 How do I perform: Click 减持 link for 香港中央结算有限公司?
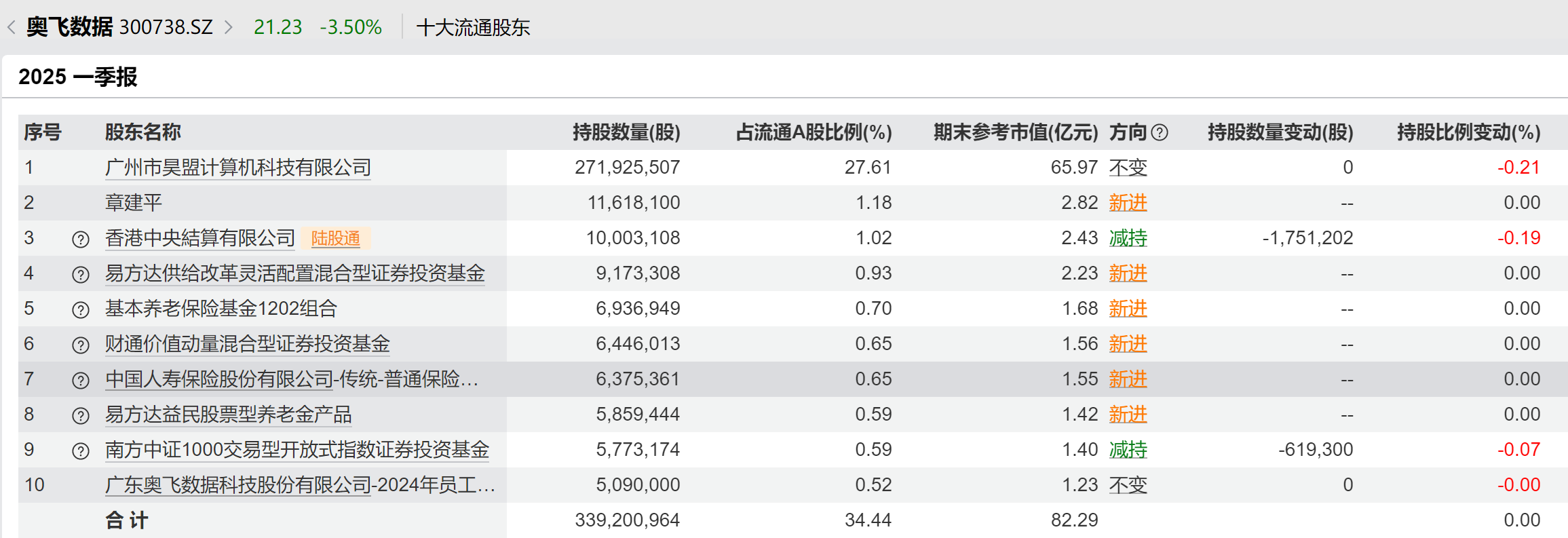click(x=1128, y=238)
